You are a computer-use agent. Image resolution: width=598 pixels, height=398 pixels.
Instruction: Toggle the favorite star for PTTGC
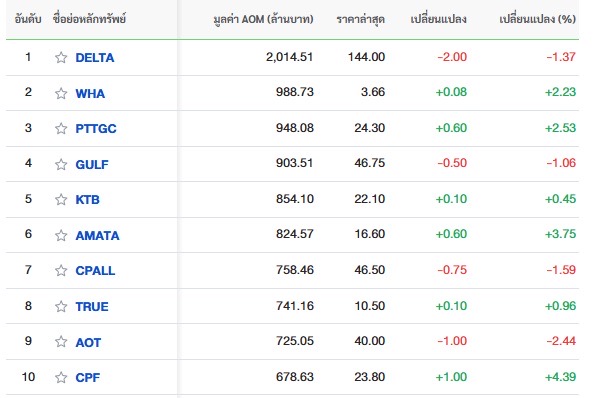61,128
